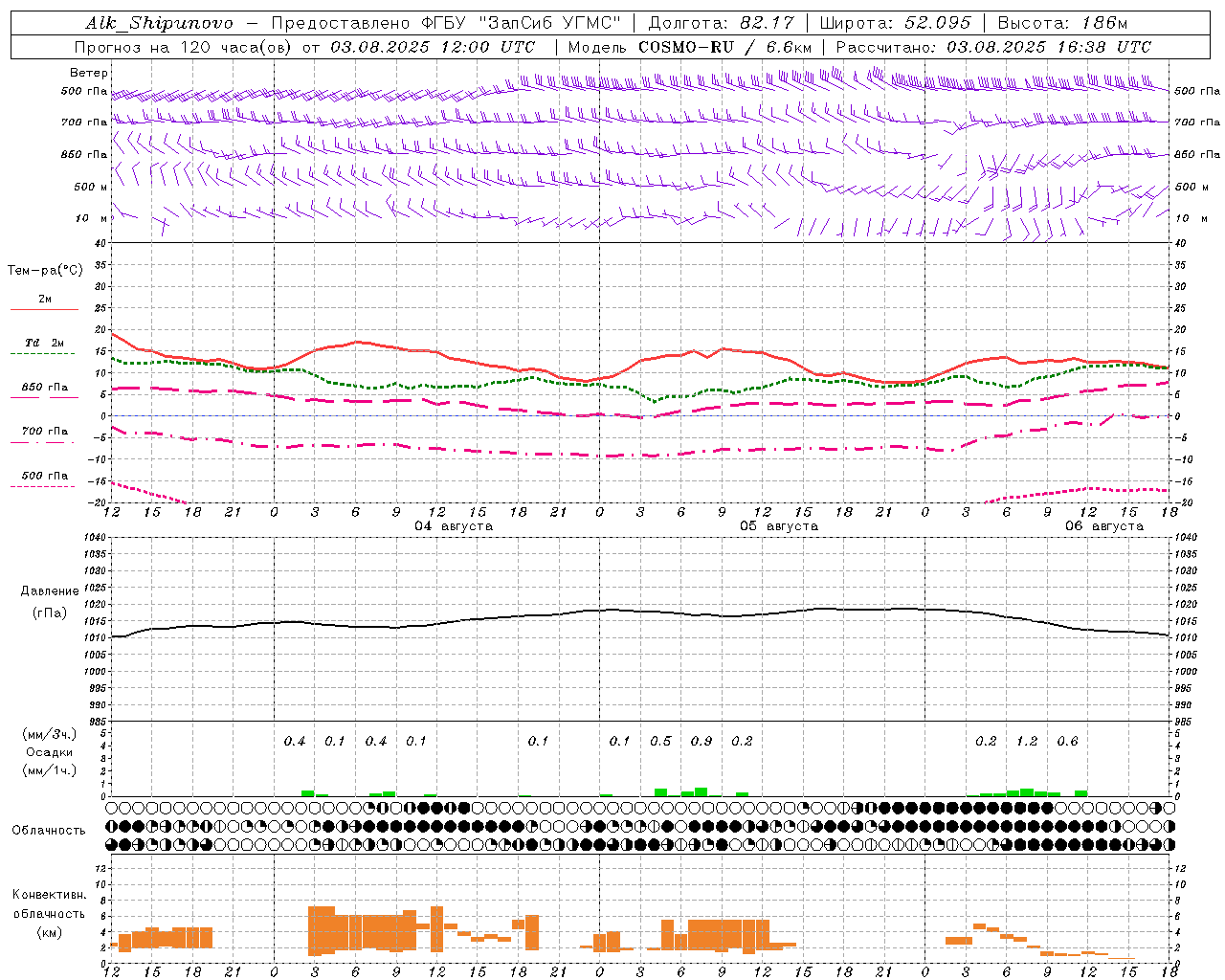Click the Осадки precipitation panel label

coord(49,752)
